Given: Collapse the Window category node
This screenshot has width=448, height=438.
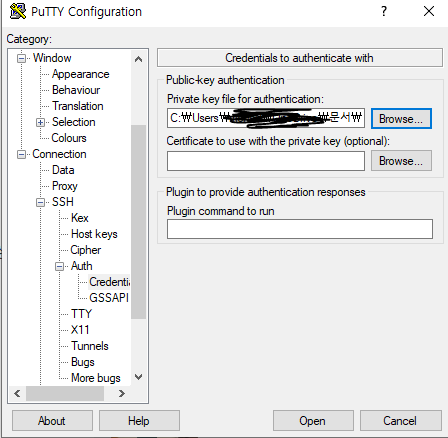Looking at the screenshot, I should pyautogui.click(x=22, y=58).
